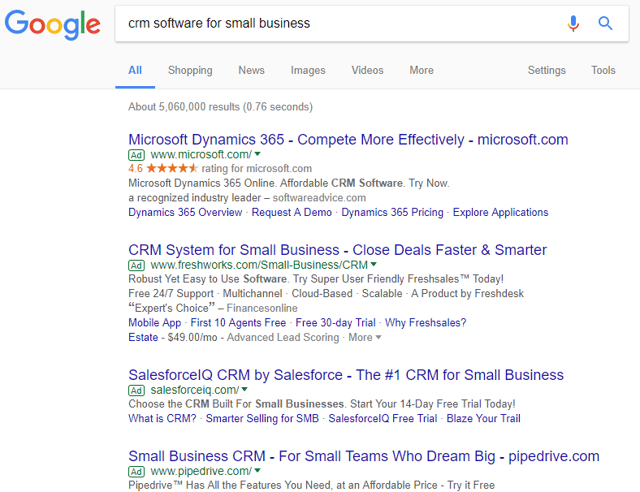Open the Blaze Your Trail sitelink
The width and height of the screenshot is (640, 492).
click(483, 419)
